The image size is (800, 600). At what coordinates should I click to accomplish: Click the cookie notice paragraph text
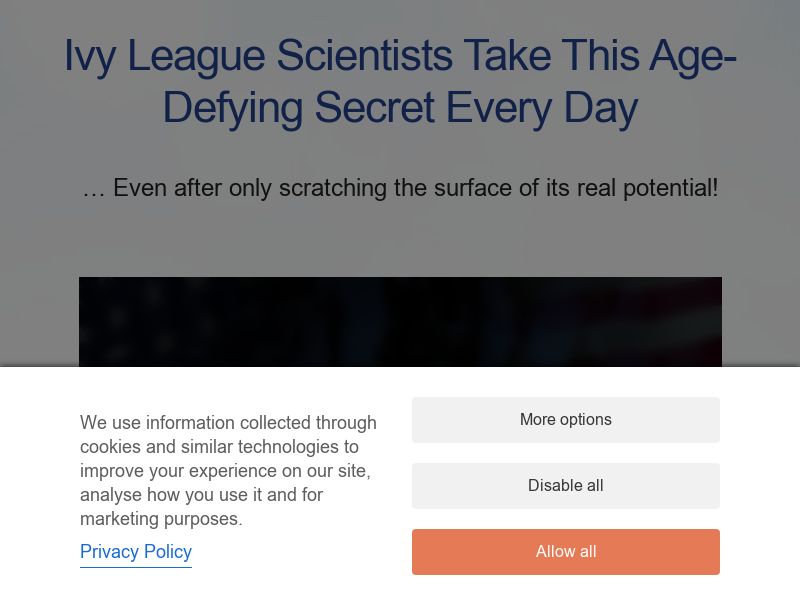coord(228,470)
